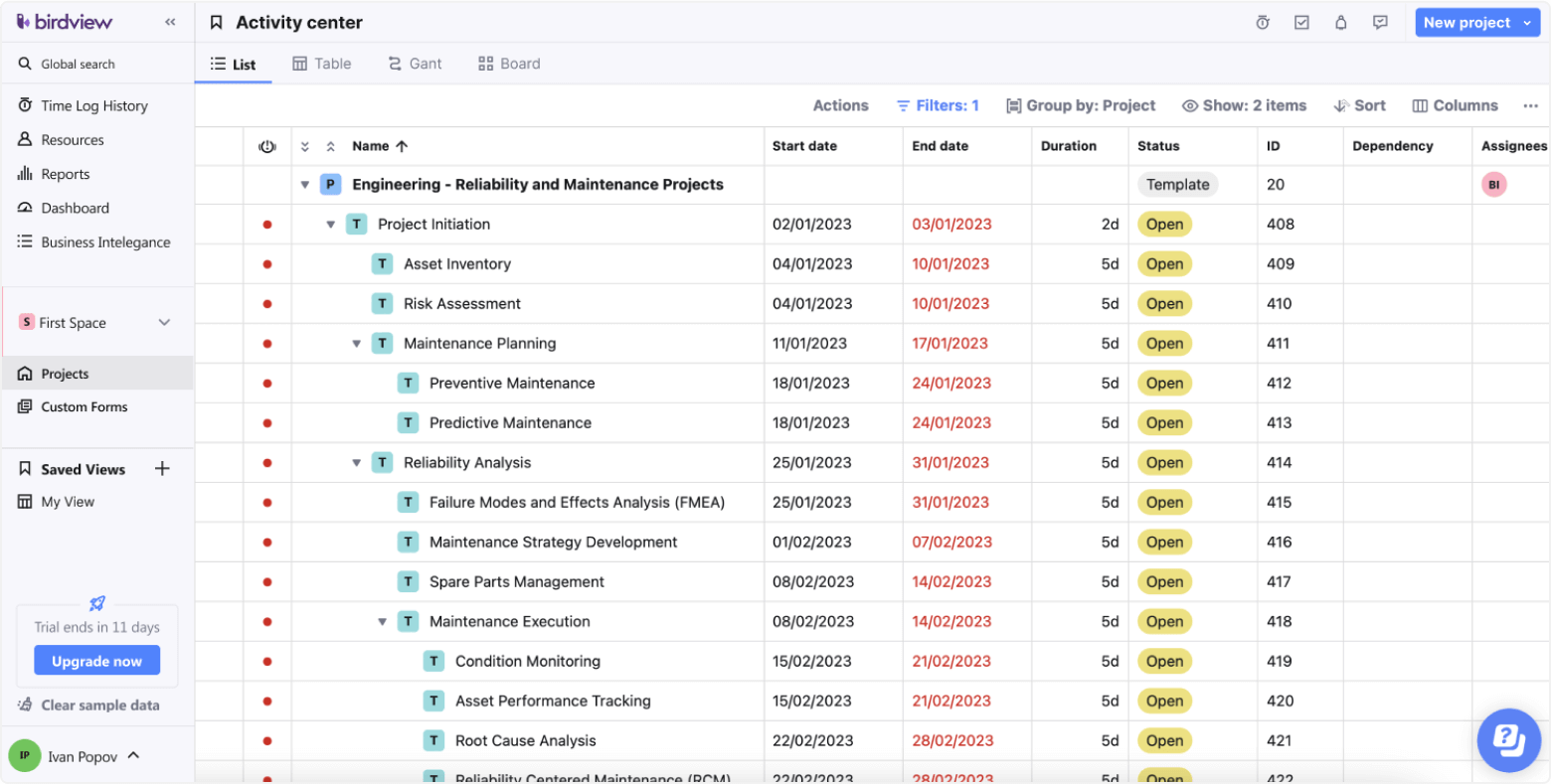Click the T icon for Asset Inventory
Image resolution: width=1551 pixels, height=784 pixels.
click(382, 263)
